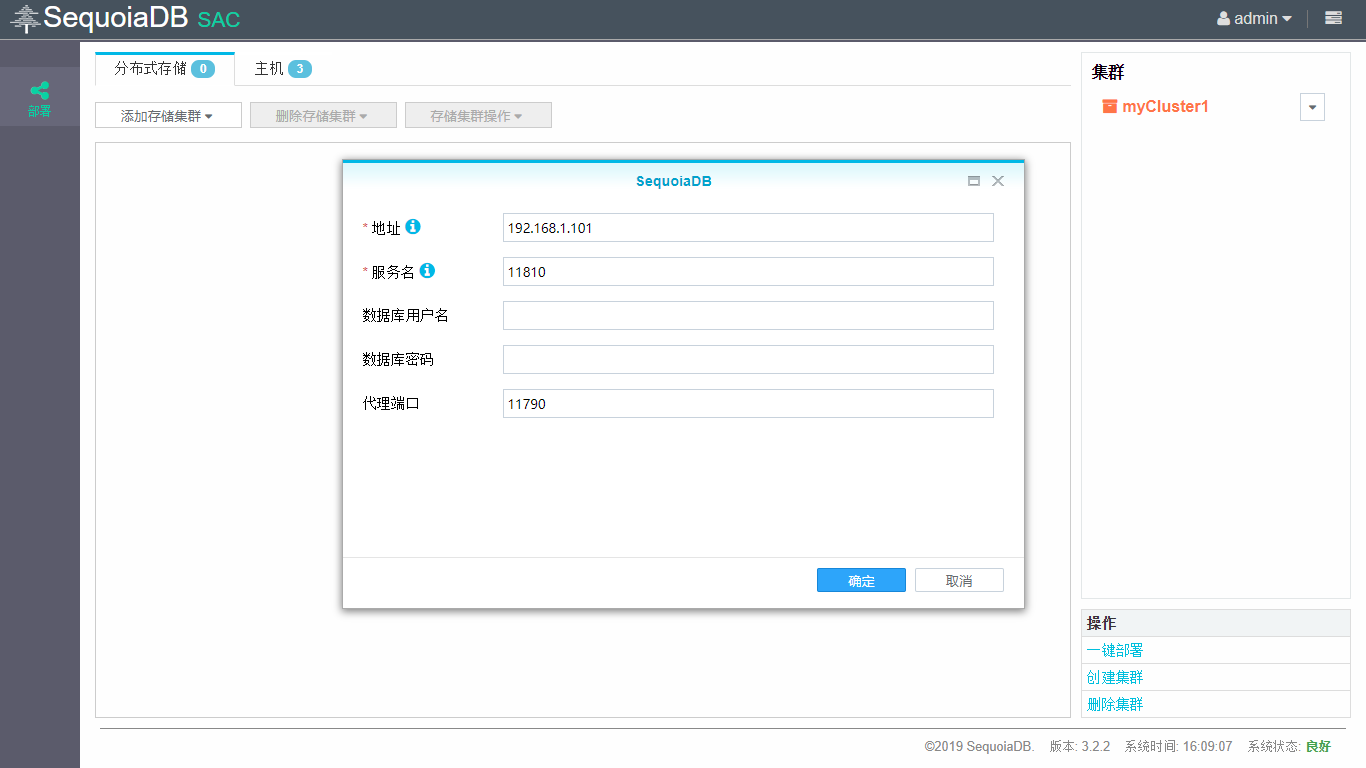Click the 版本: 3.2.2 footer text

(x=1080, y=746)
